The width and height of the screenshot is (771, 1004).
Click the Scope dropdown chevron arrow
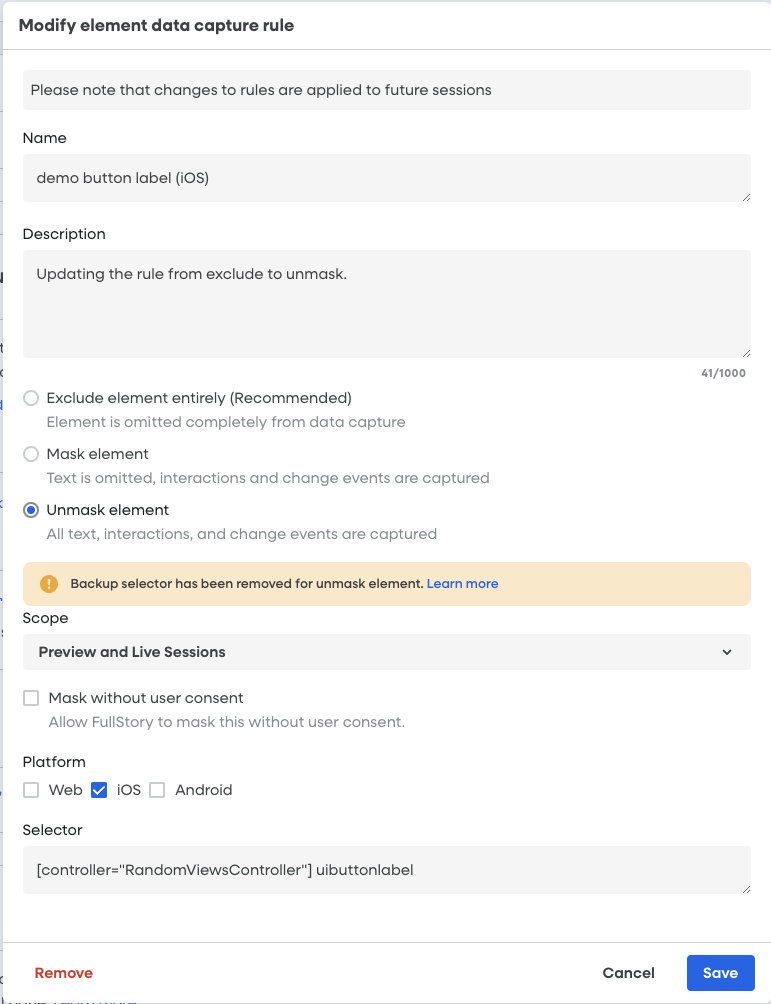(727, 652)
